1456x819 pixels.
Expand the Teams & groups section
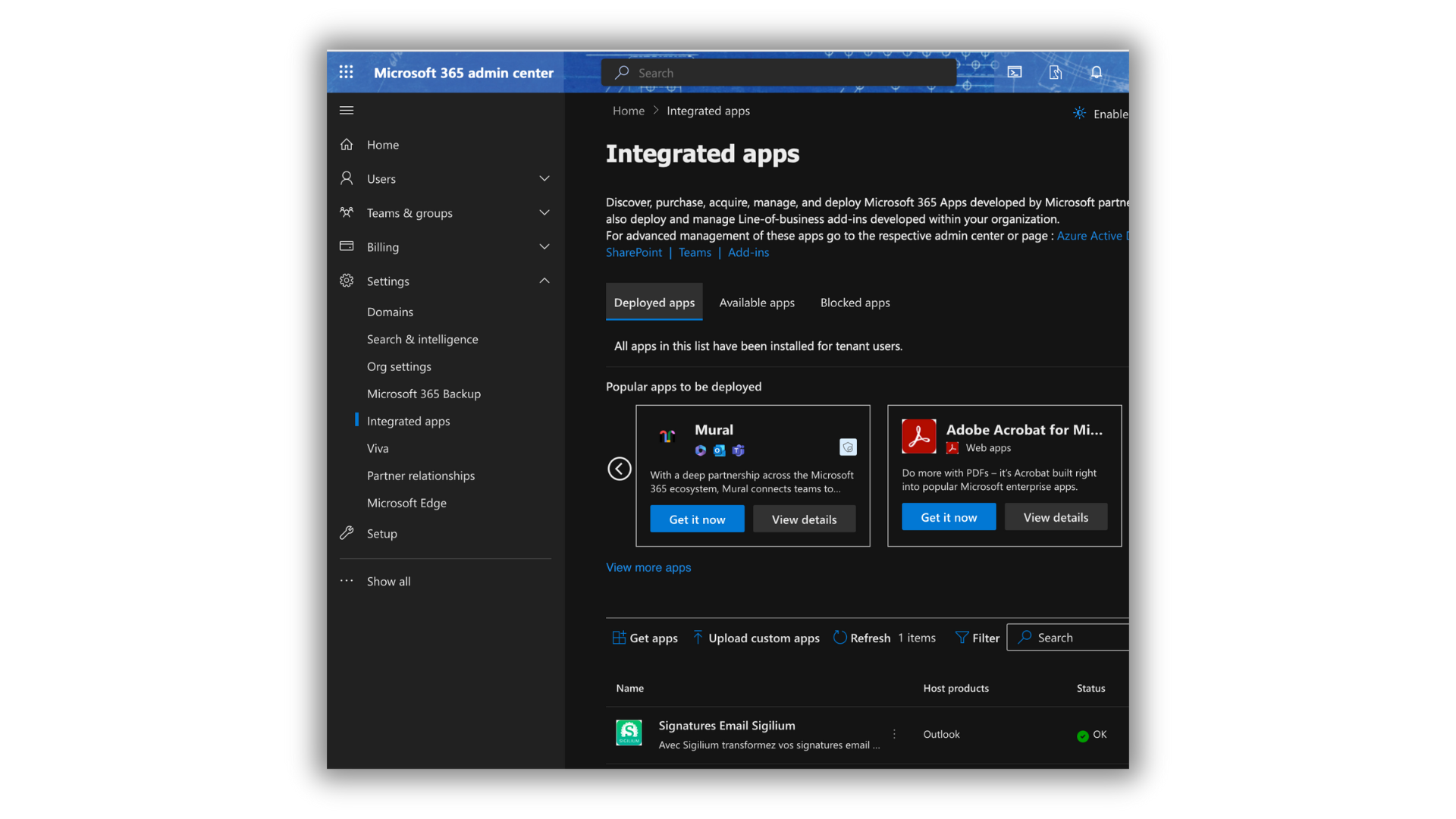coord(544,213)
